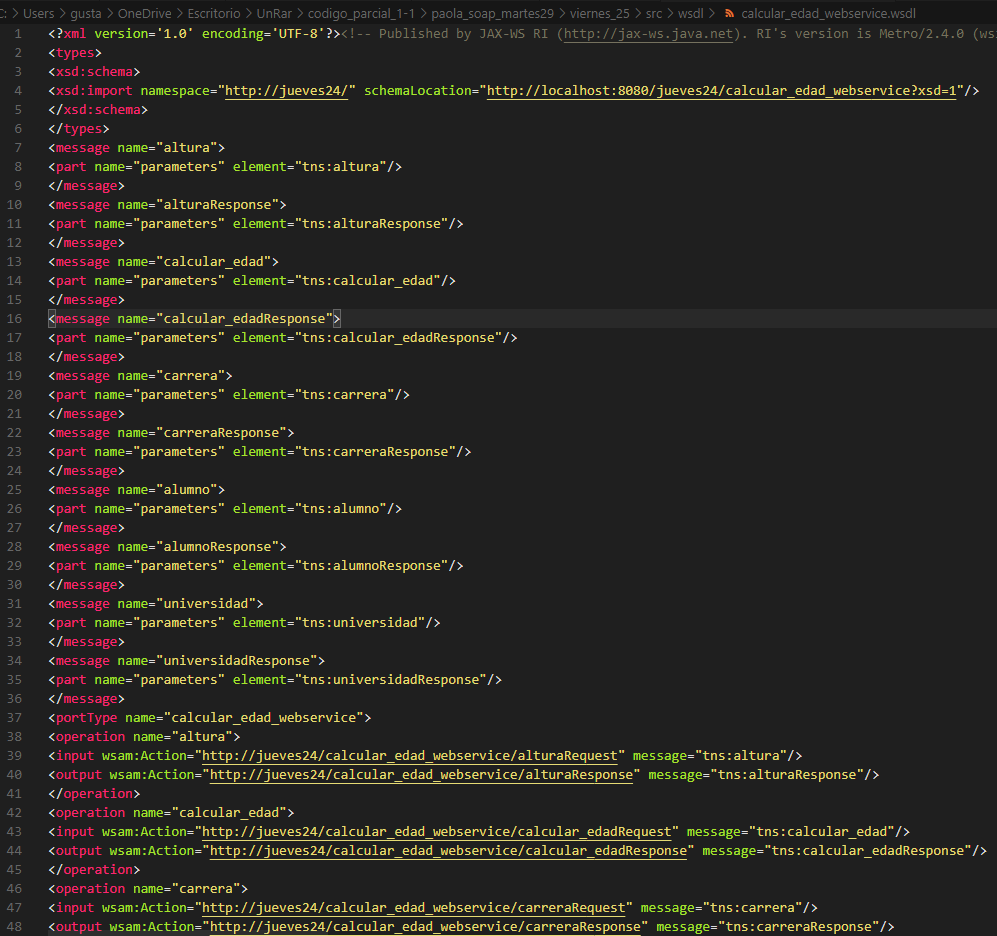Click the WSDL file icon in breadcrumb
Image resolution: width=997 pixels, height=936 pixels.
[x=729, y=14]
